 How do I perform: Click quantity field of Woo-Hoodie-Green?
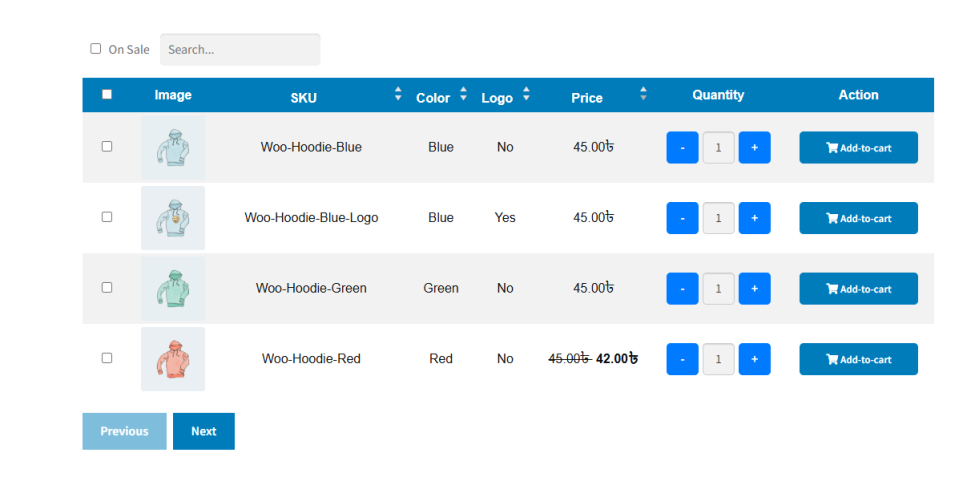coord(718,288)
